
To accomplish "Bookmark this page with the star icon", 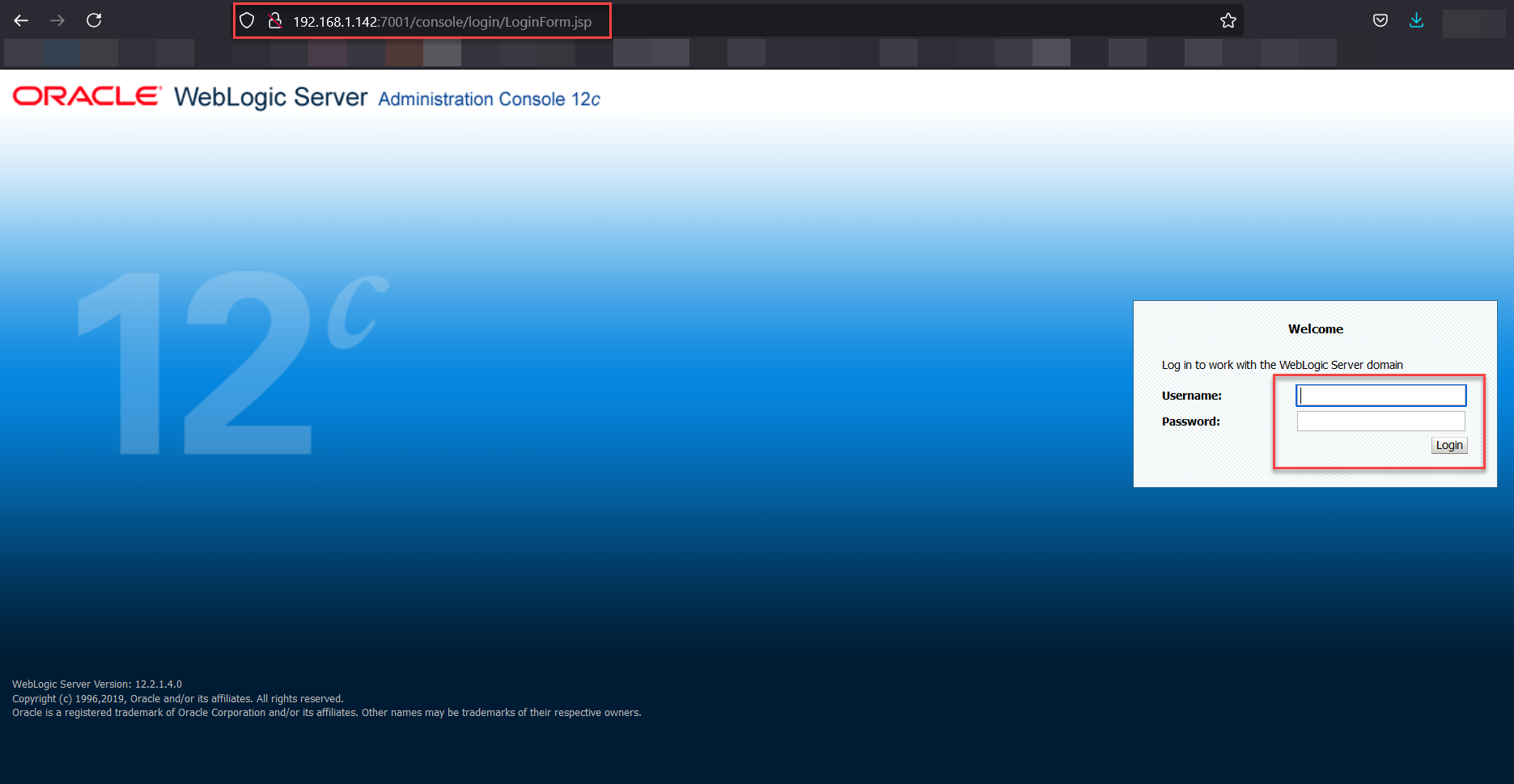I will [x=1228, y=21].
